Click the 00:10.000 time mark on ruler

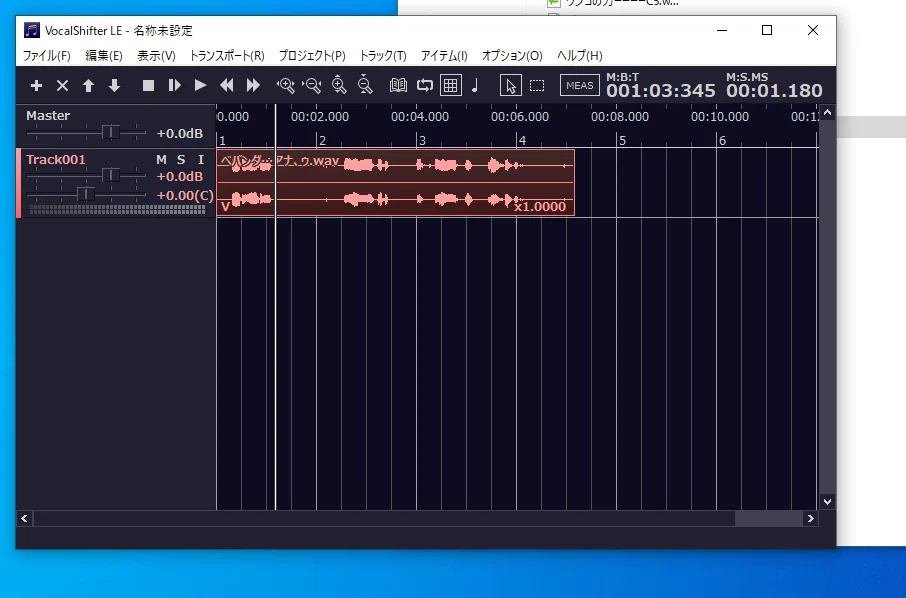click(720, 117)
